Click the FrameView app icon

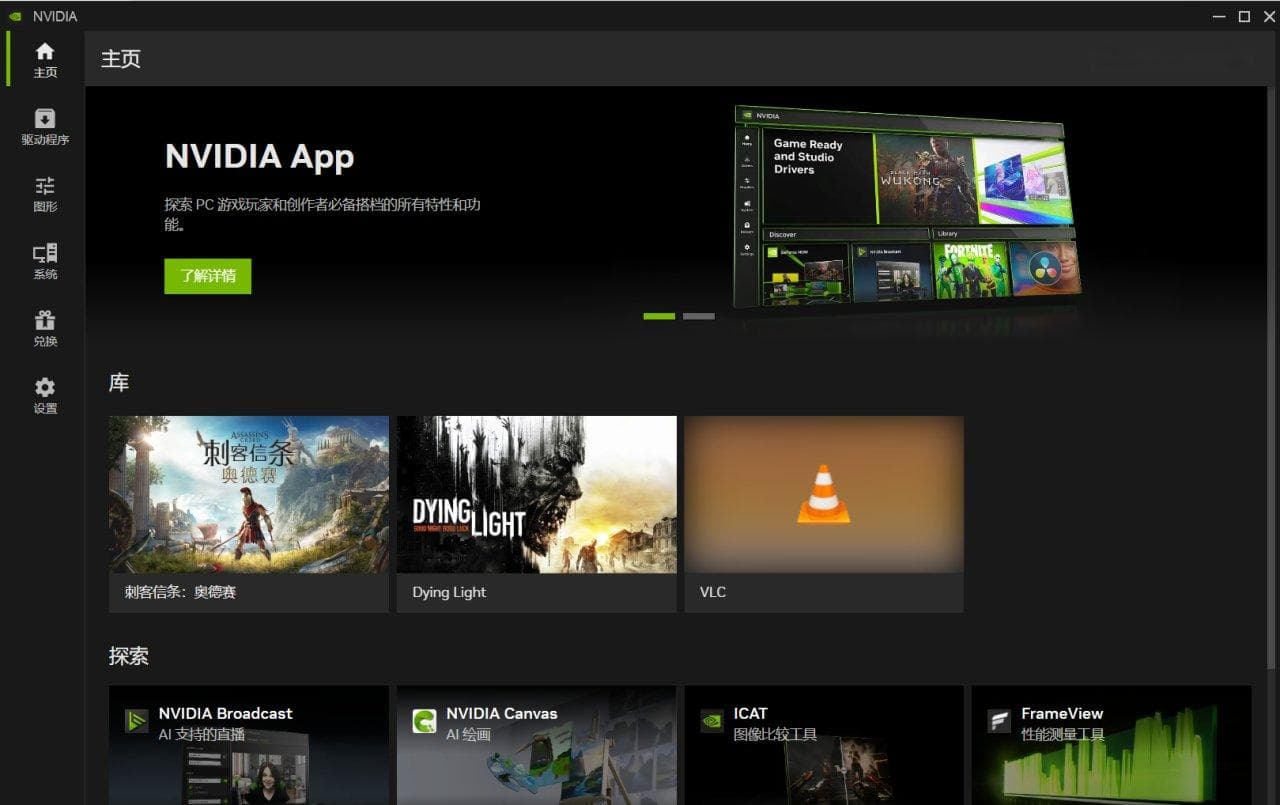click(999, 721)
